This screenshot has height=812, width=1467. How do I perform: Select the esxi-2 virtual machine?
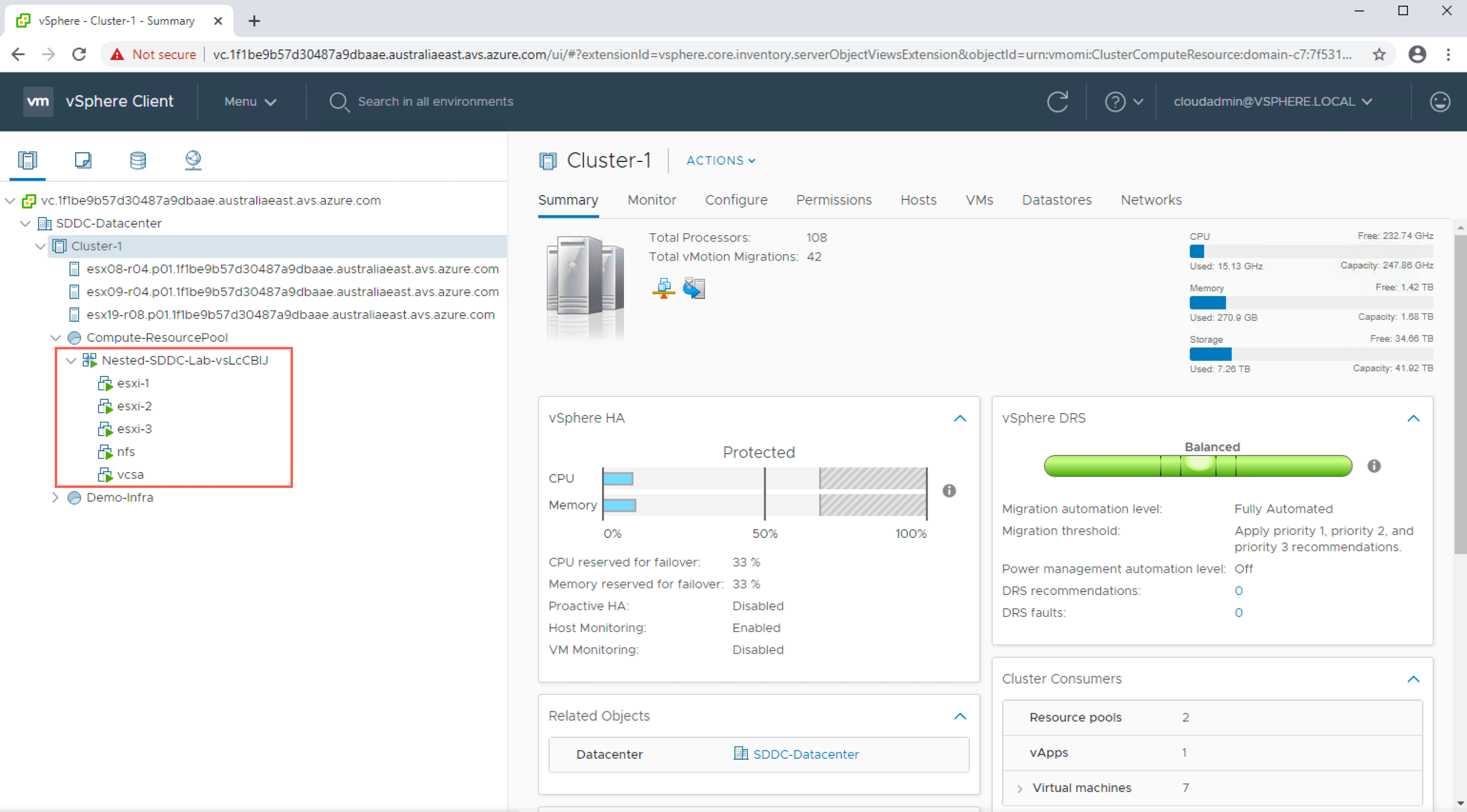coord(134,407)
